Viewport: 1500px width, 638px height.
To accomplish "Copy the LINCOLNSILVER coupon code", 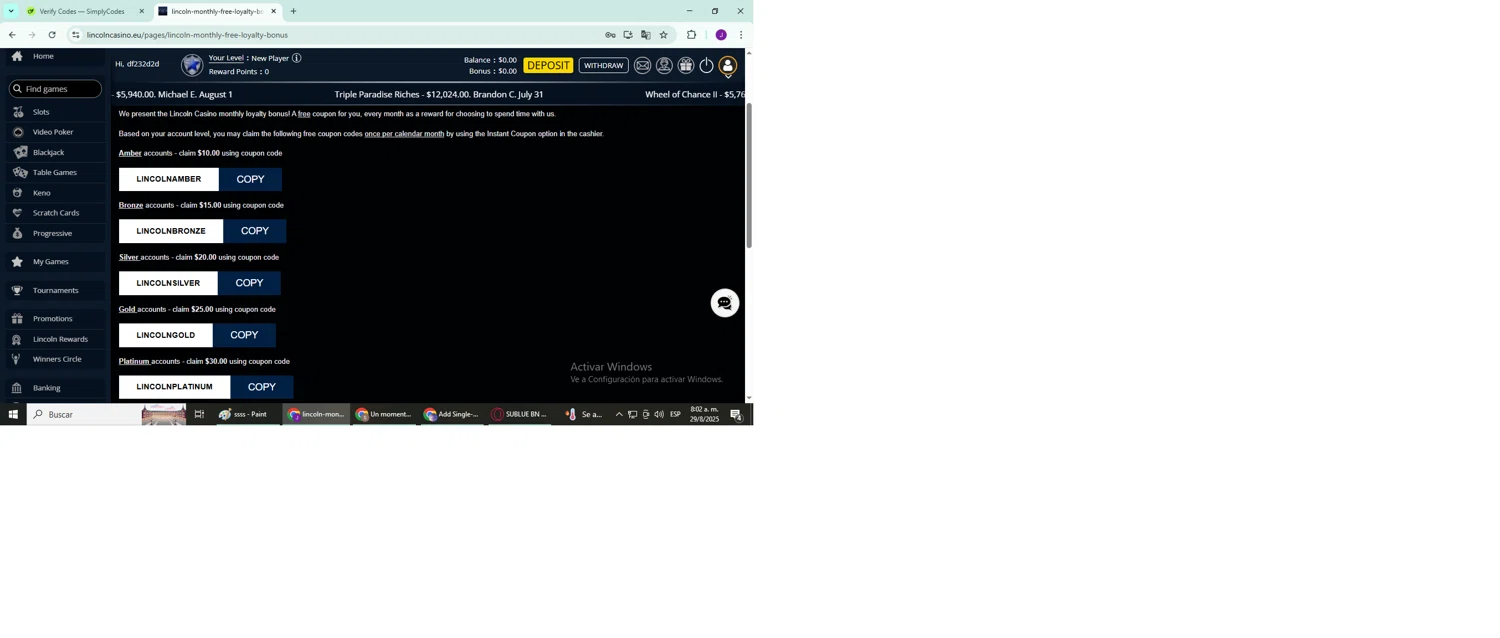I will pyautogui.click(x=249, y=283).
